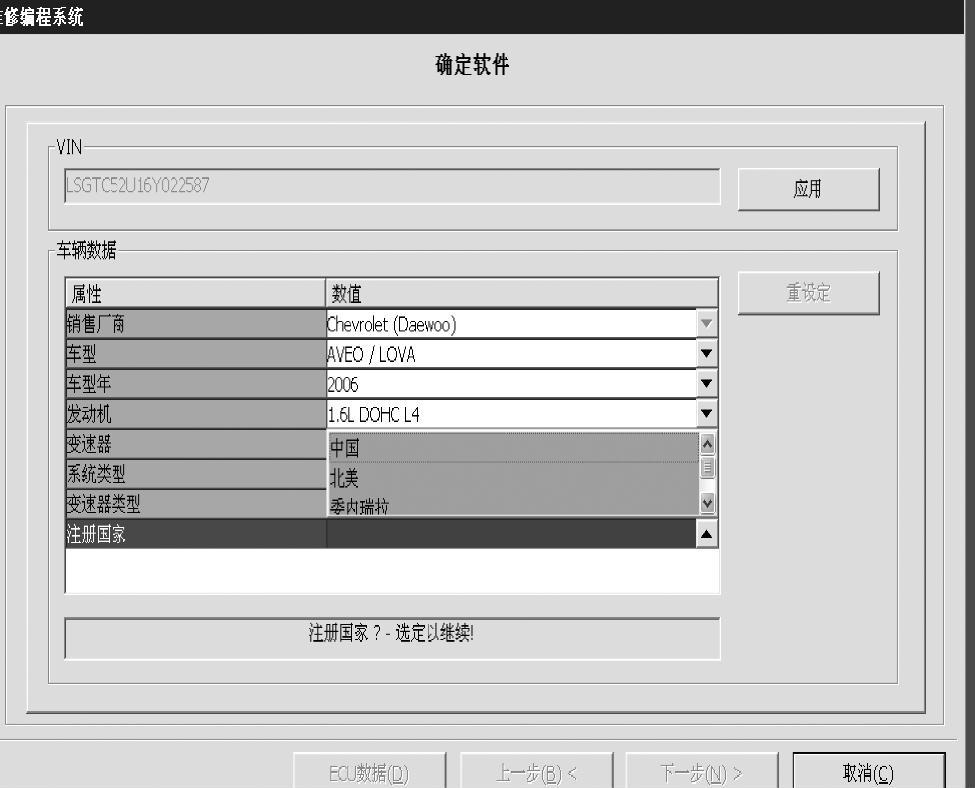The width and height of the screenshot is (975, 788).
Task: Click the country list scrollbar thumb
Action: click(x=709, y=465)
